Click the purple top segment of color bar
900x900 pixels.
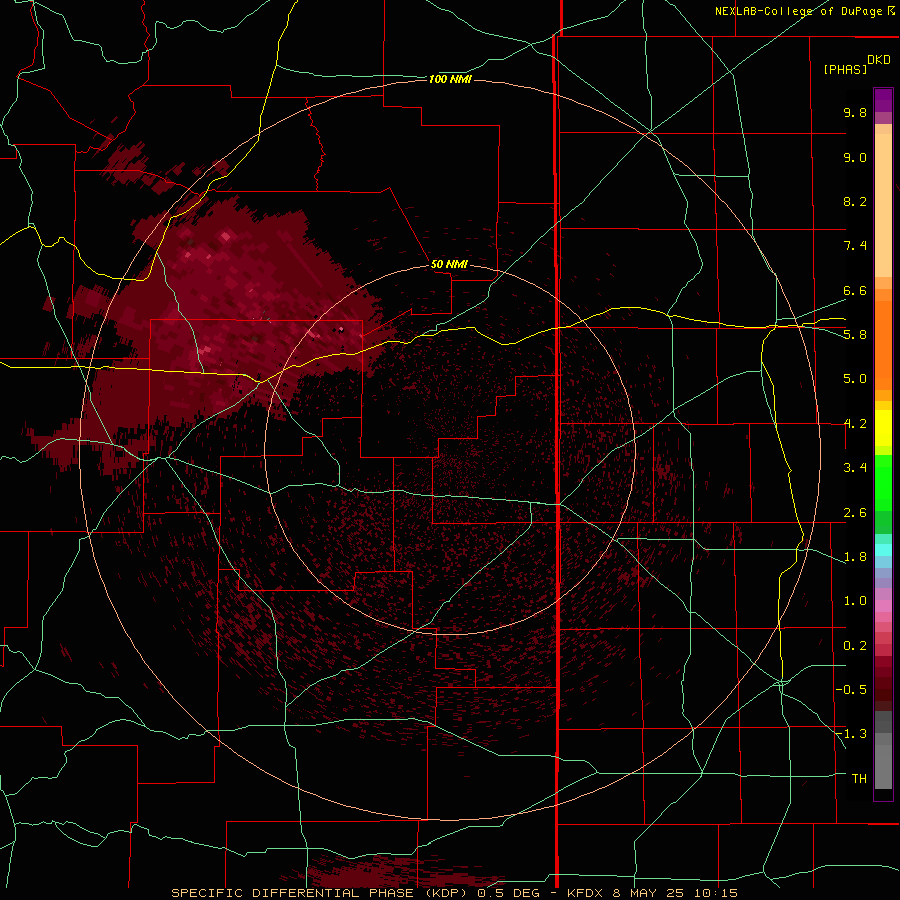point(883,100)
